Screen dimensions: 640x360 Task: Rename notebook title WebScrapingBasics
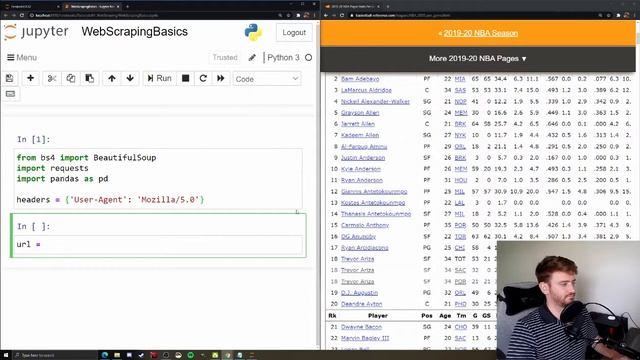point(134,31)
